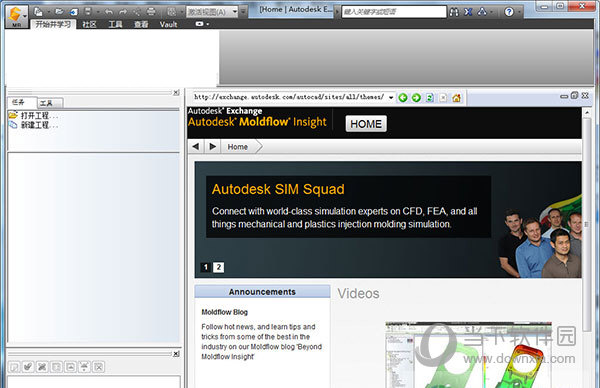This screenshot has height=388, width=600.
Task: Restore the embedded browser document window
Action: [574, 96]
